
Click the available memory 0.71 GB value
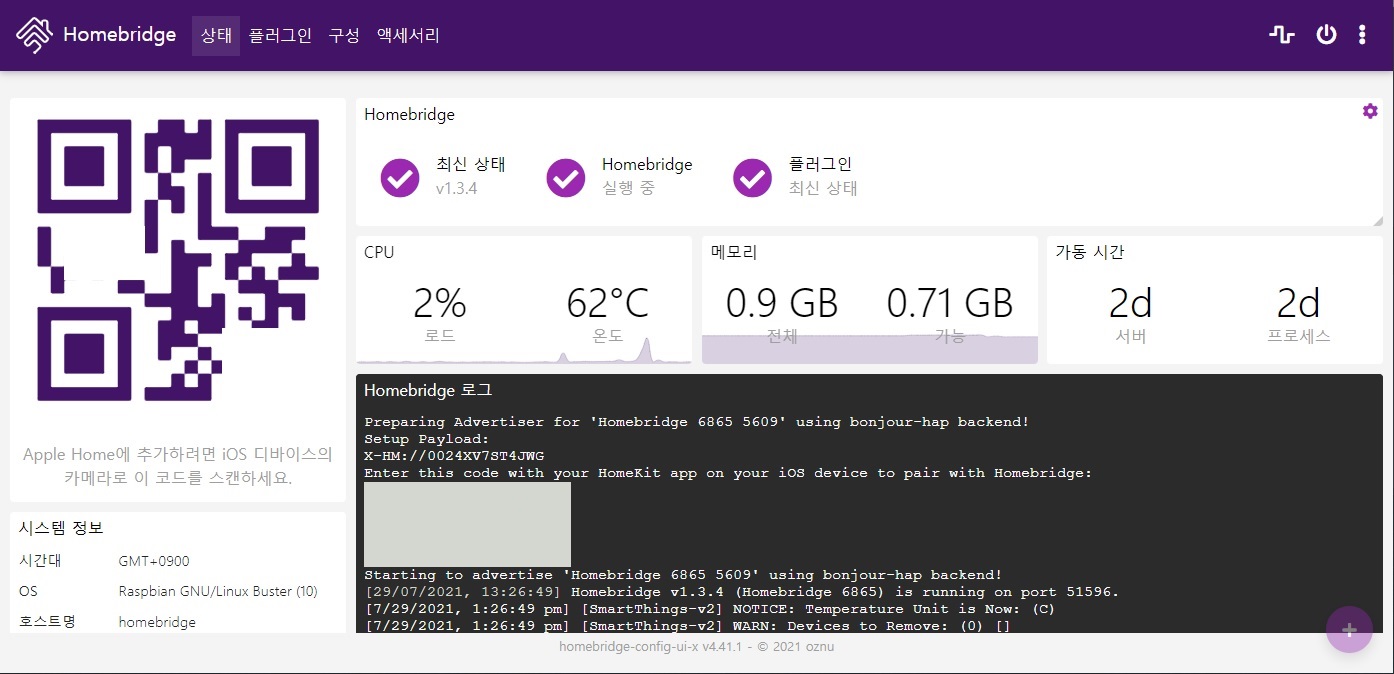(950, 303)
